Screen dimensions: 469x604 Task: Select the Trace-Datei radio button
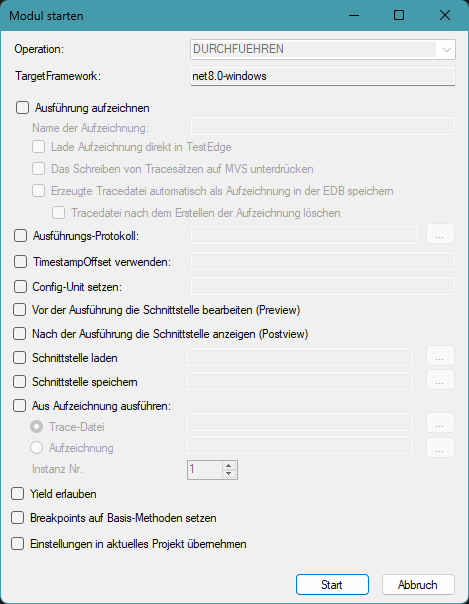(37, 427)
